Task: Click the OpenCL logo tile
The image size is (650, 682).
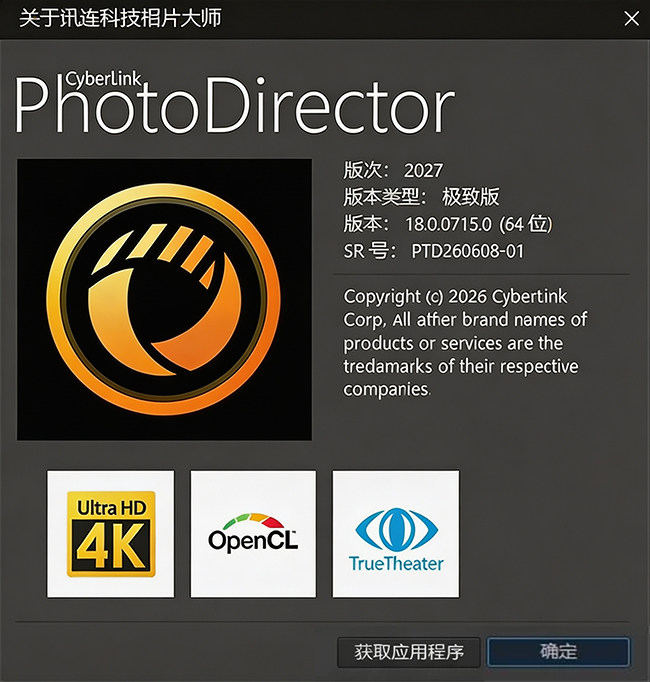Action: 253,534
